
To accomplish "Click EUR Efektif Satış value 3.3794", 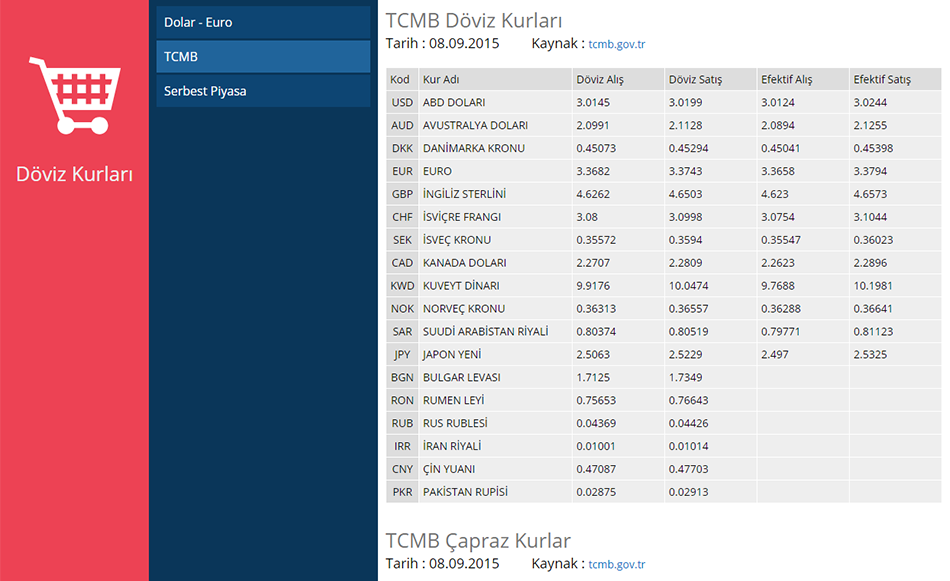I will pyautogui.click(x=870, y=171).
